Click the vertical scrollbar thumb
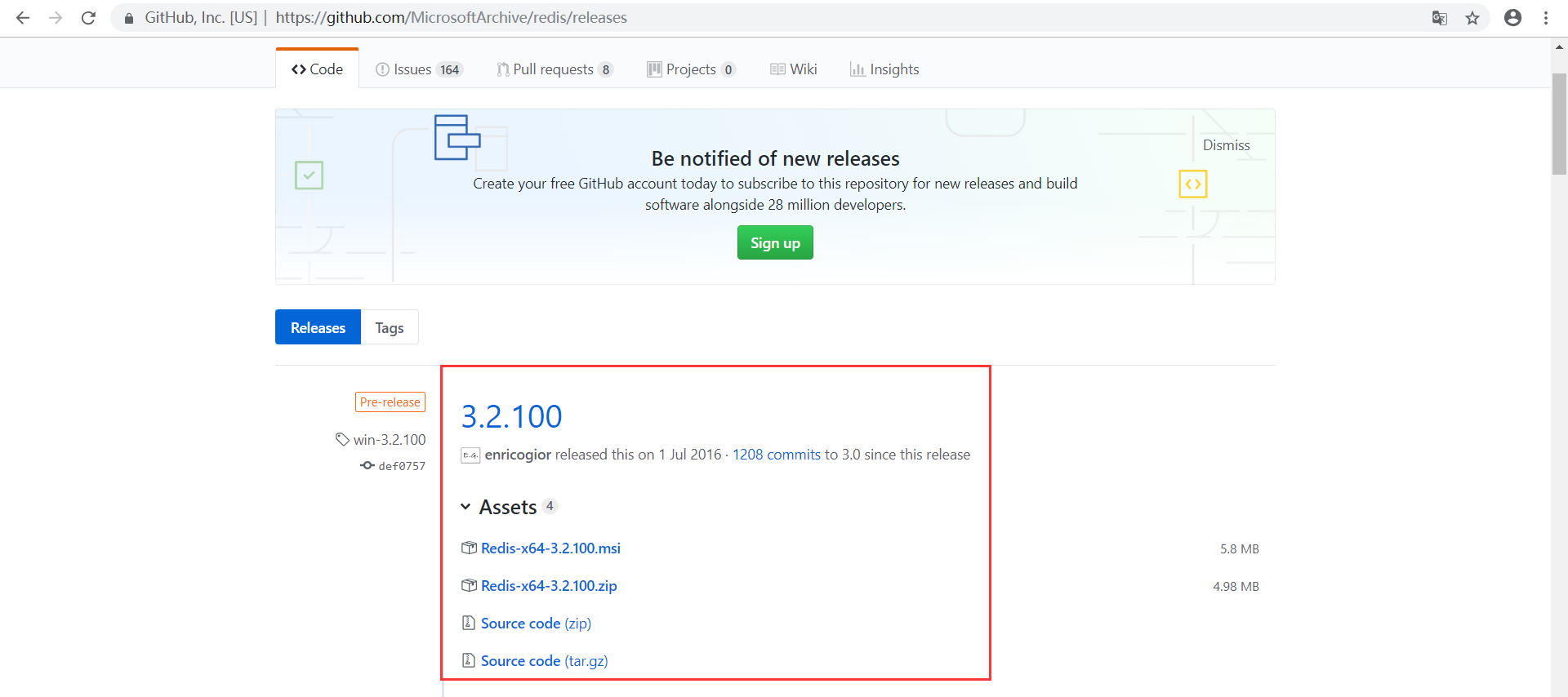The image size is (1568, 697). (1559, 124)
